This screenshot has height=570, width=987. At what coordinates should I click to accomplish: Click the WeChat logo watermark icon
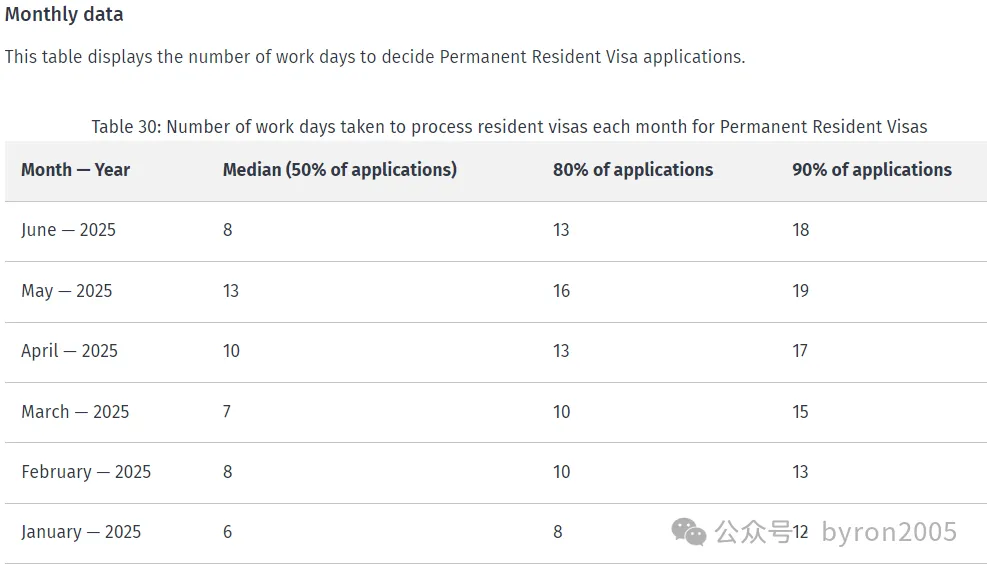(x=689, y=531)
